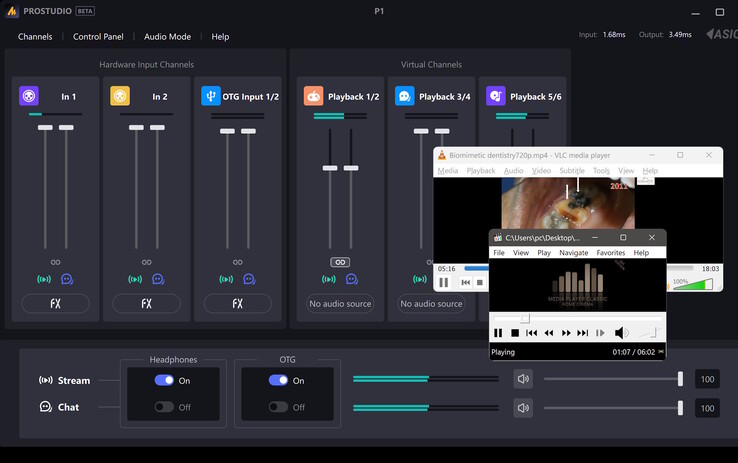
Task: Click the In 2 yellow channel icon
Action: 120,96
